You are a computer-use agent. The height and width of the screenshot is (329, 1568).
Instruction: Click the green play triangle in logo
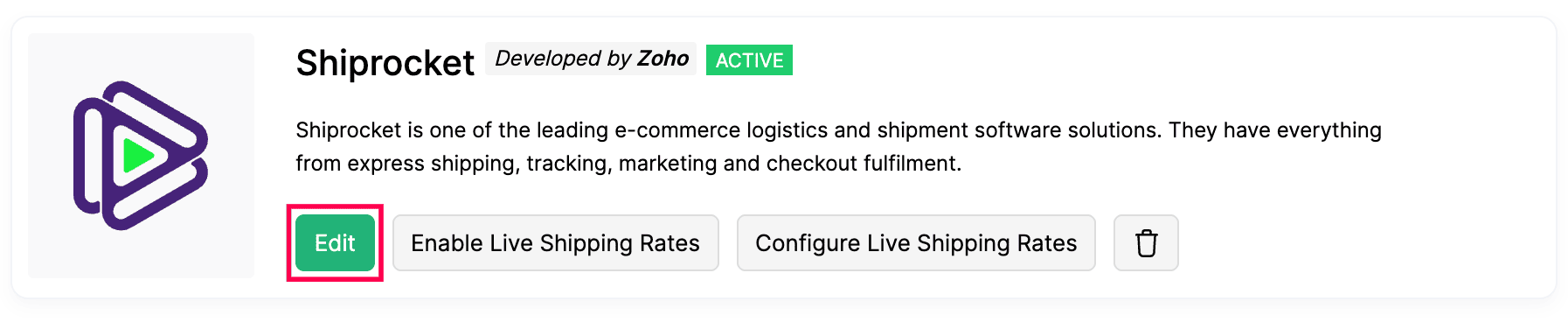pos(137,156)
